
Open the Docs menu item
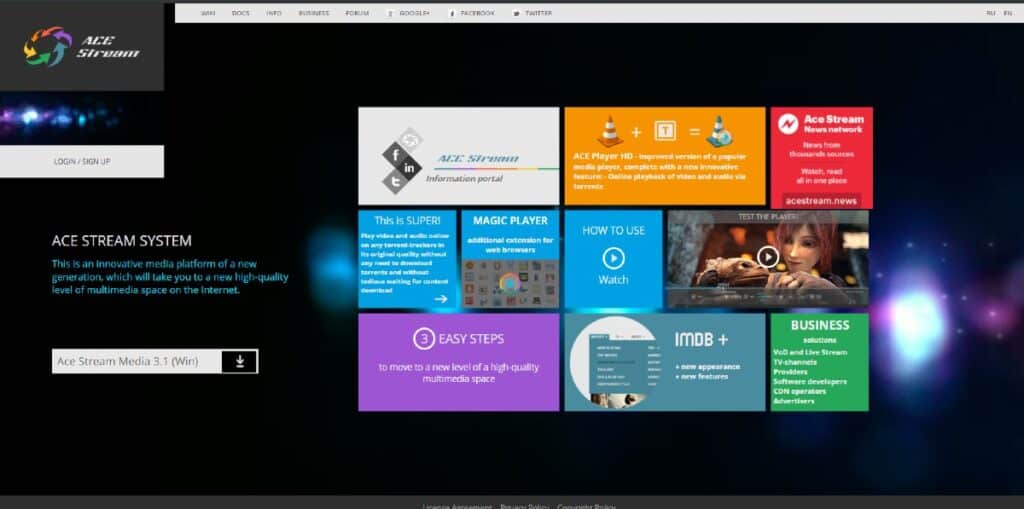[x=240, y=13]
